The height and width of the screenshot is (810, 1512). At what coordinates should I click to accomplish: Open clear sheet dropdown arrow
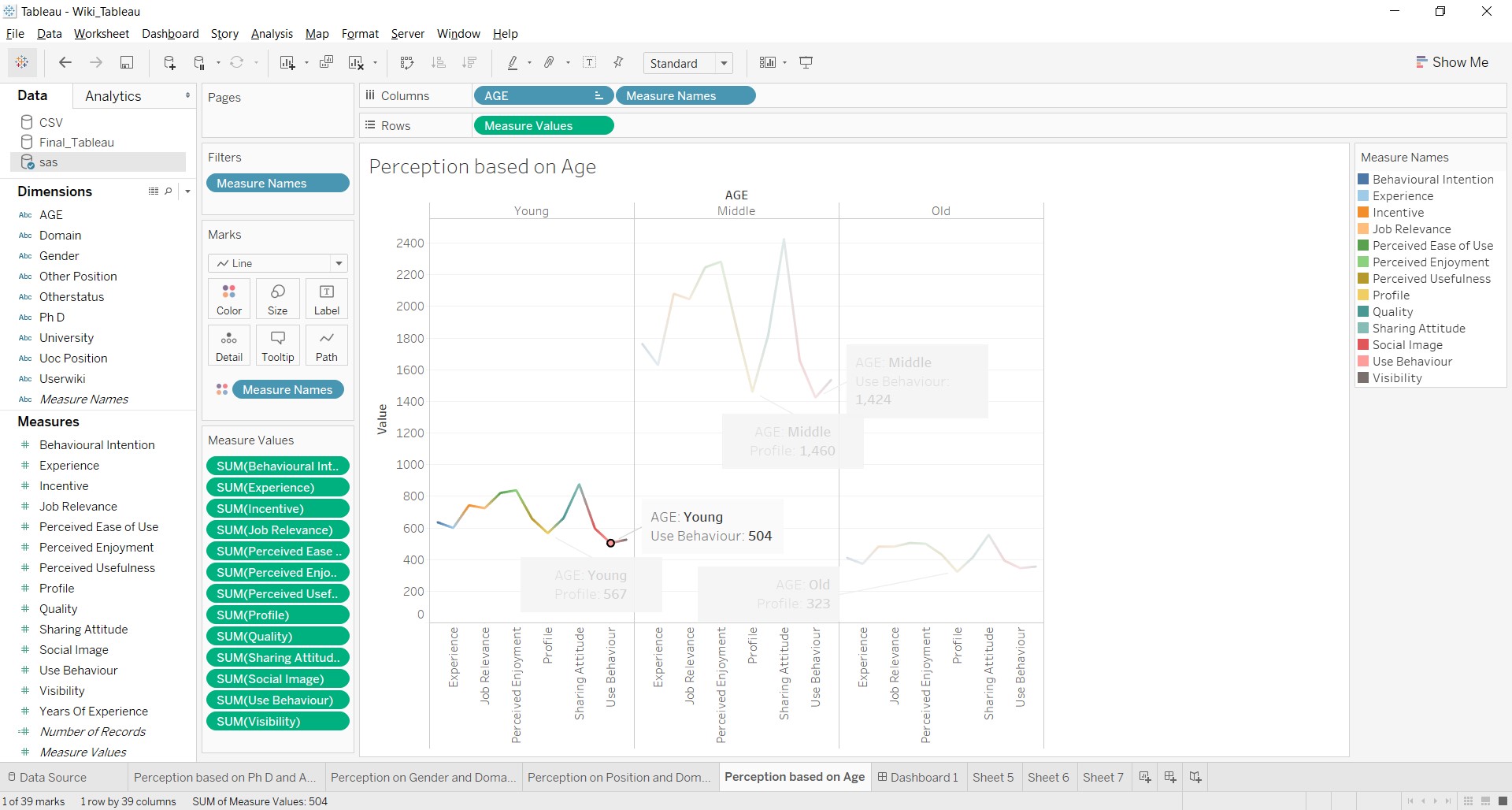376,63
